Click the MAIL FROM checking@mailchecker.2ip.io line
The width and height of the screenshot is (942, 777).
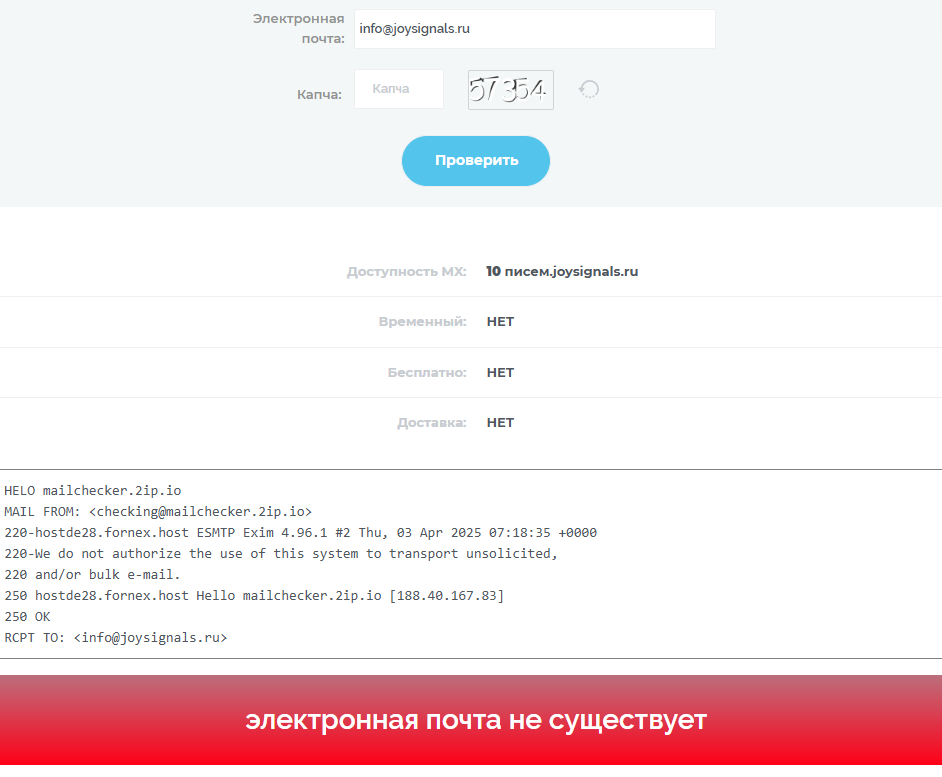tap(158, 512)
